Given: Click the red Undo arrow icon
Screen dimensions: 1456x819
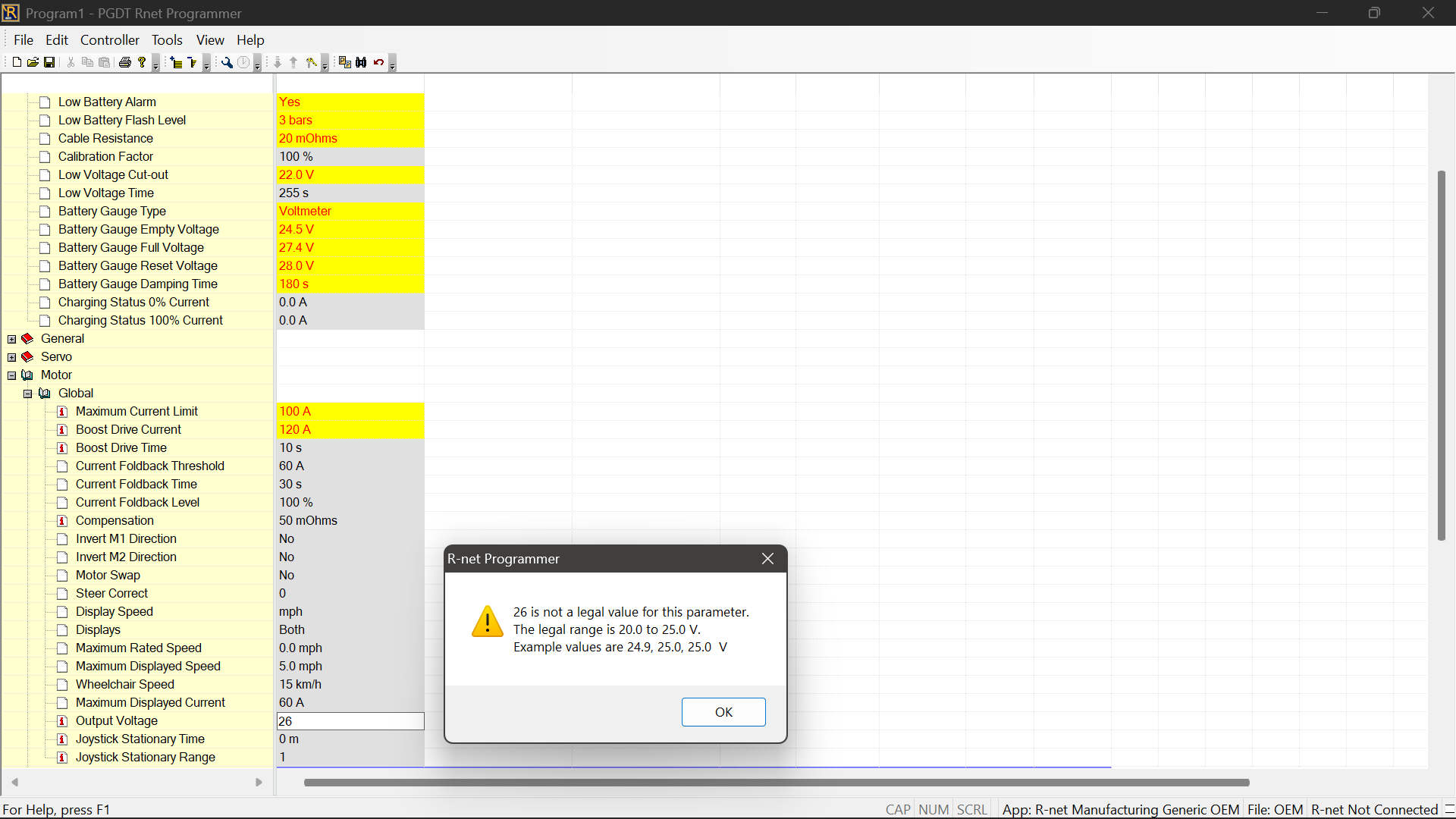Looking at the screenshot, I should click(378, 62).
